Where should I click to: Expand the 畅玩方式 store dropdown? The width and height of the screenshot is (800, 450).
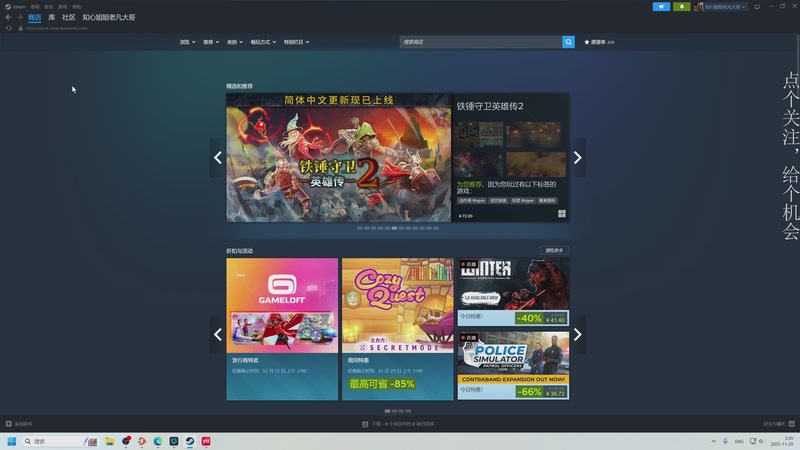(263, 42)
